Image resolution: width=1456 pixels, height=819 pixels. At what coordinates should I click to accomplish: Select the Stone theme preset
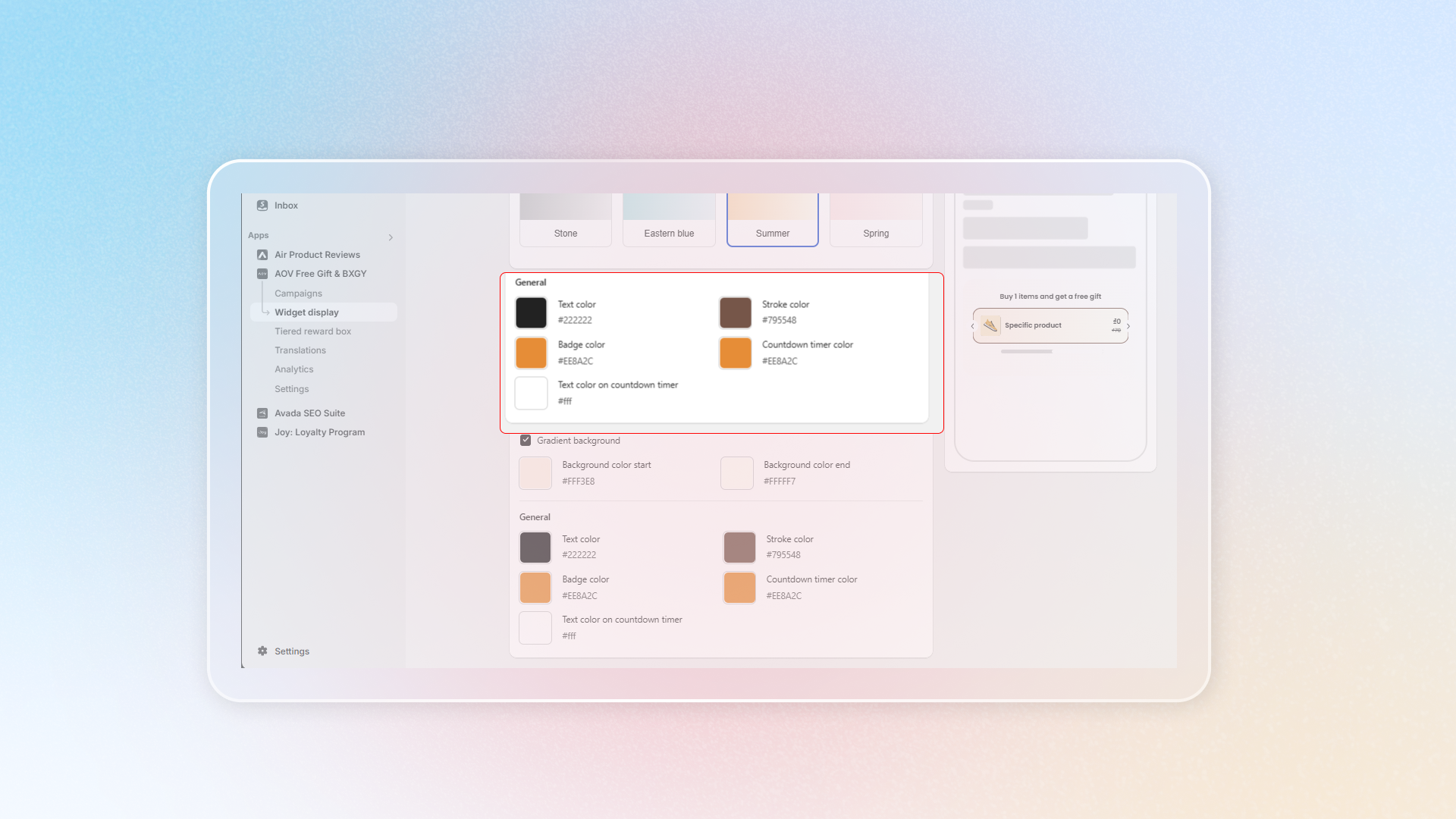[x=566, y=220]
